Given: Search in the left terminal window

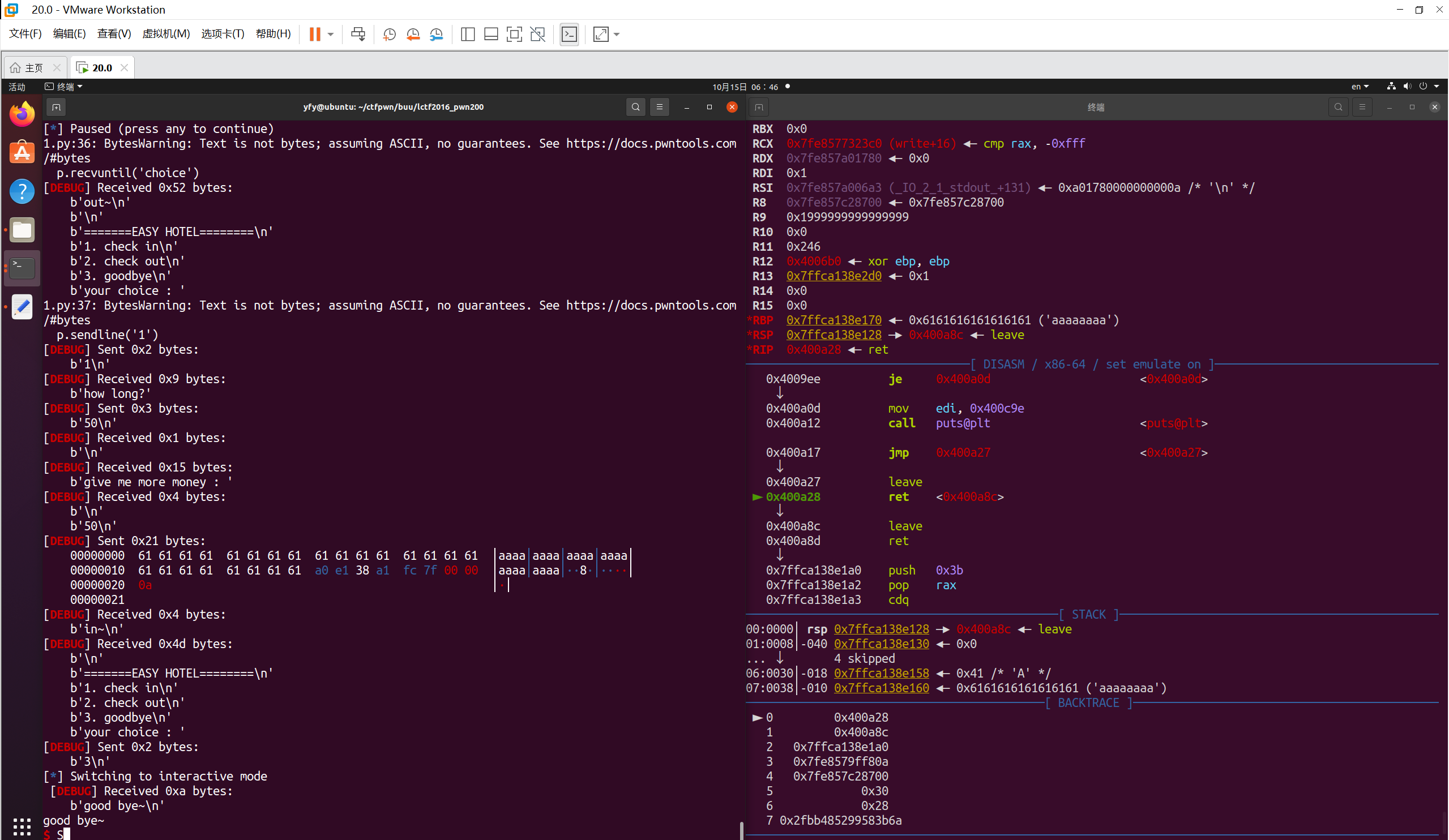Looking at the screenshot, I should [x=635, y=107].
